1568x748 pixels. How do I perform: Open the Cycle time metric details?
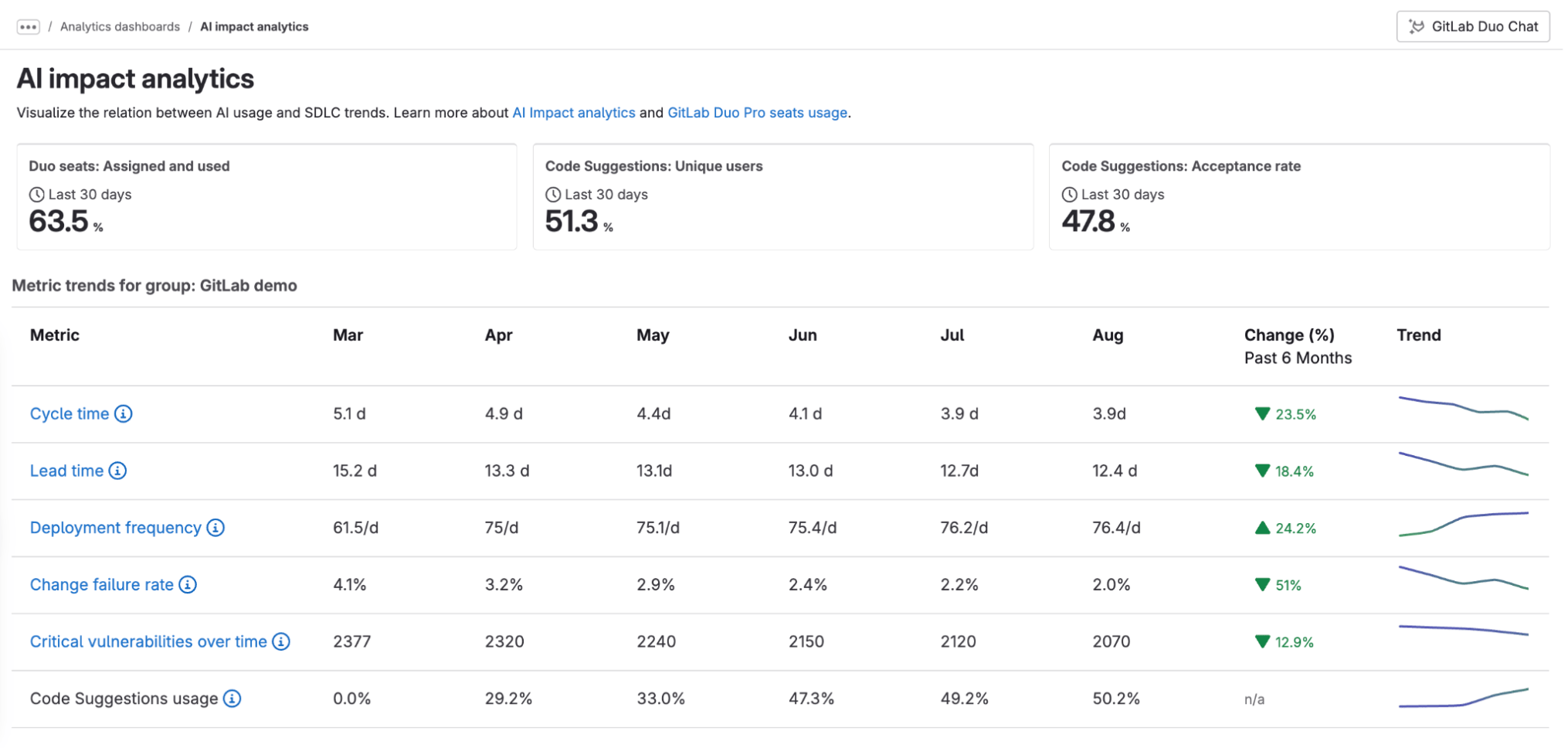point(69,413)
